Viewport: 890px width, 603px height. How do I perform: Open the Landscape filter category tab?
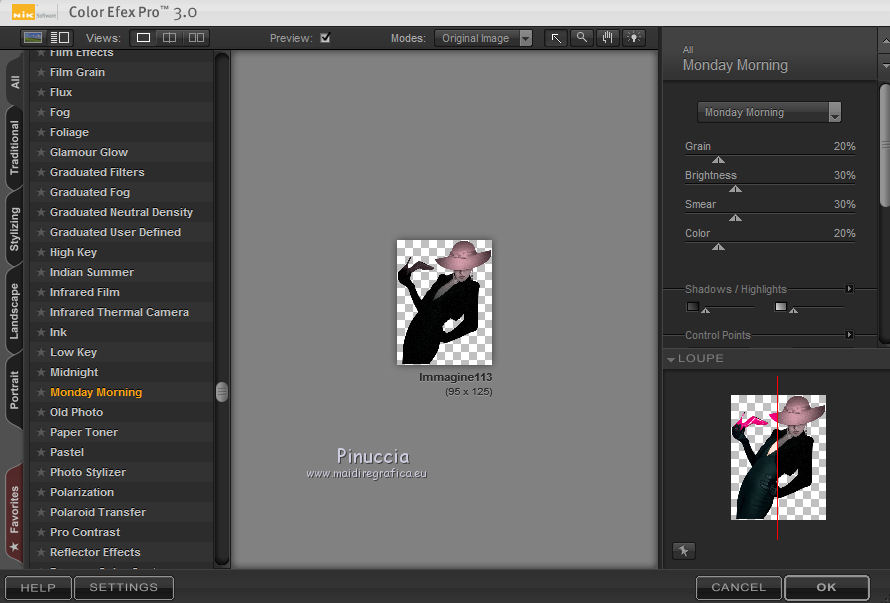(15, 312)
